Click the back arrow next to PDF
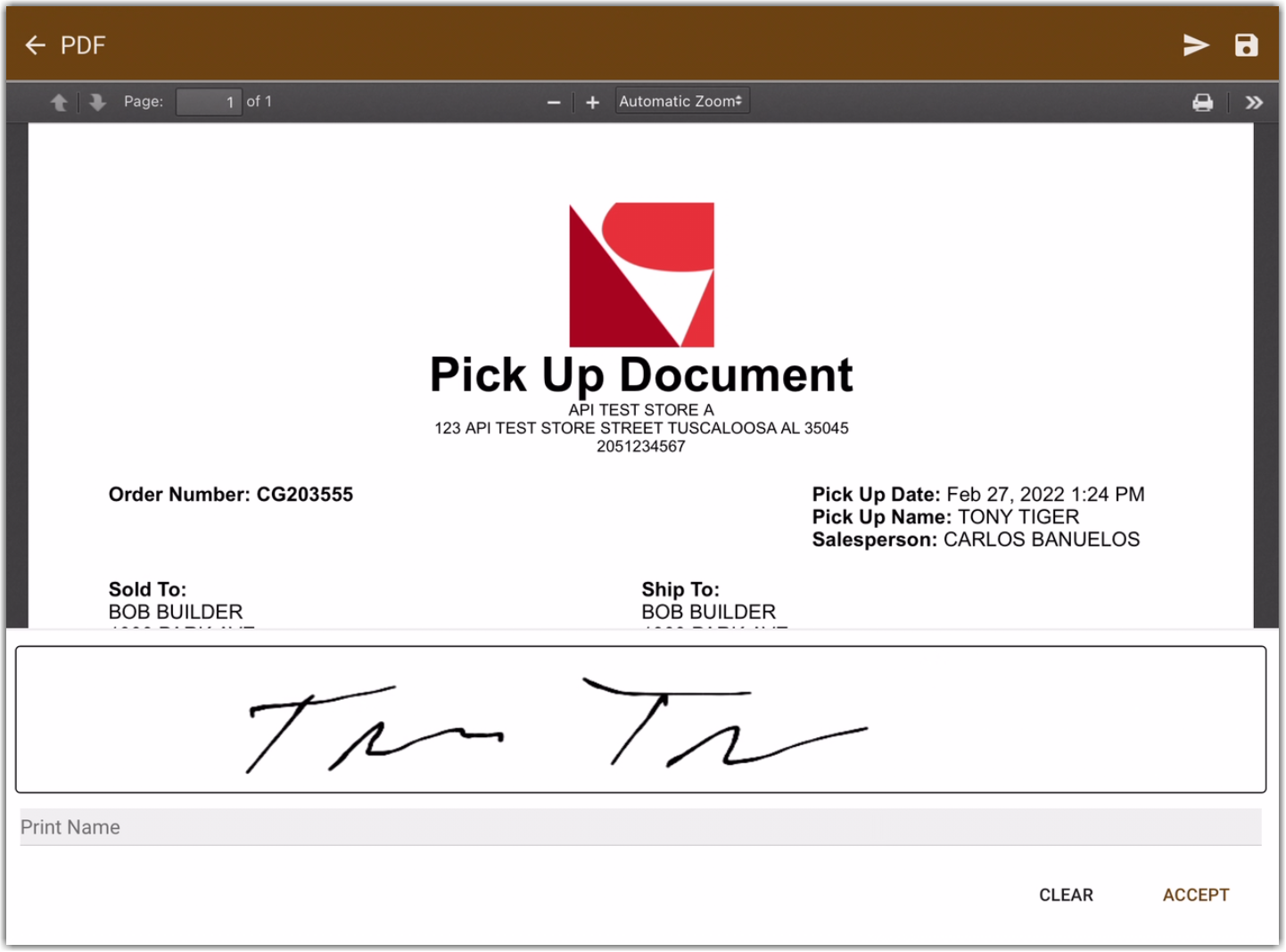This screenshot has width=1286, height=952. click(x=35, y=45)
